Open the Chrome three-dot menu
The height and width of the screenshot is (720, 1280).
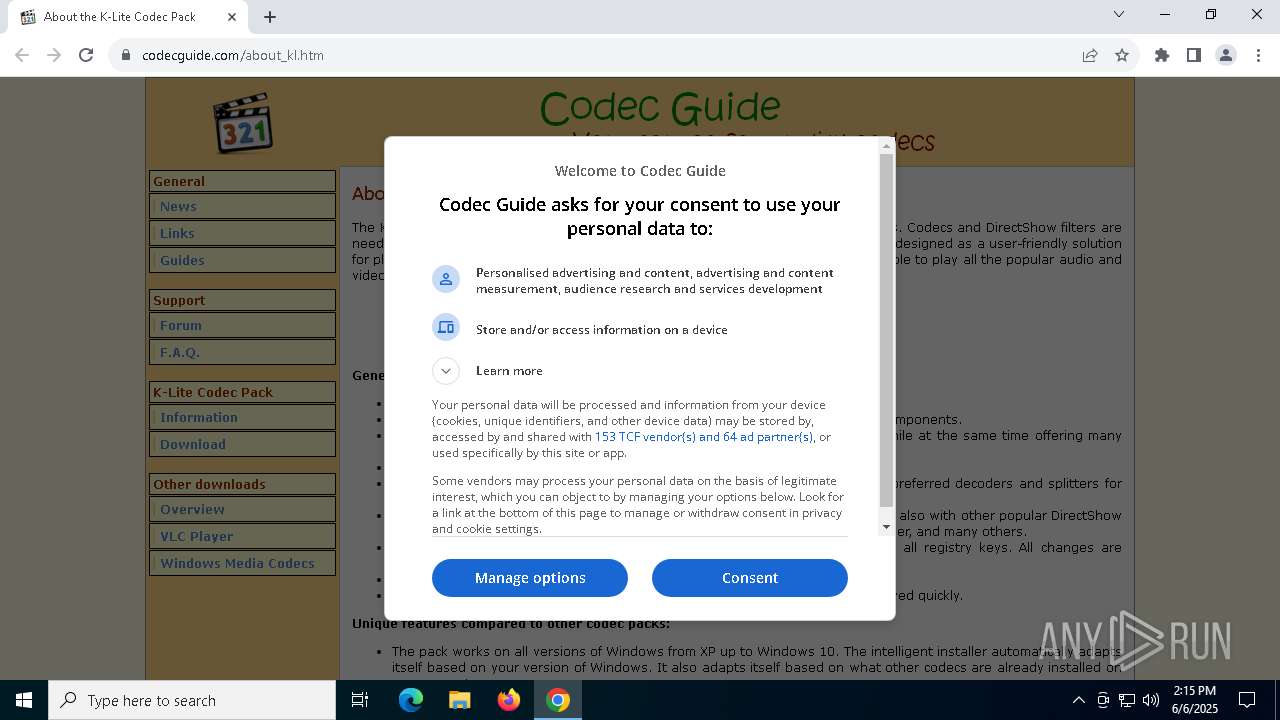(1258, 55)
